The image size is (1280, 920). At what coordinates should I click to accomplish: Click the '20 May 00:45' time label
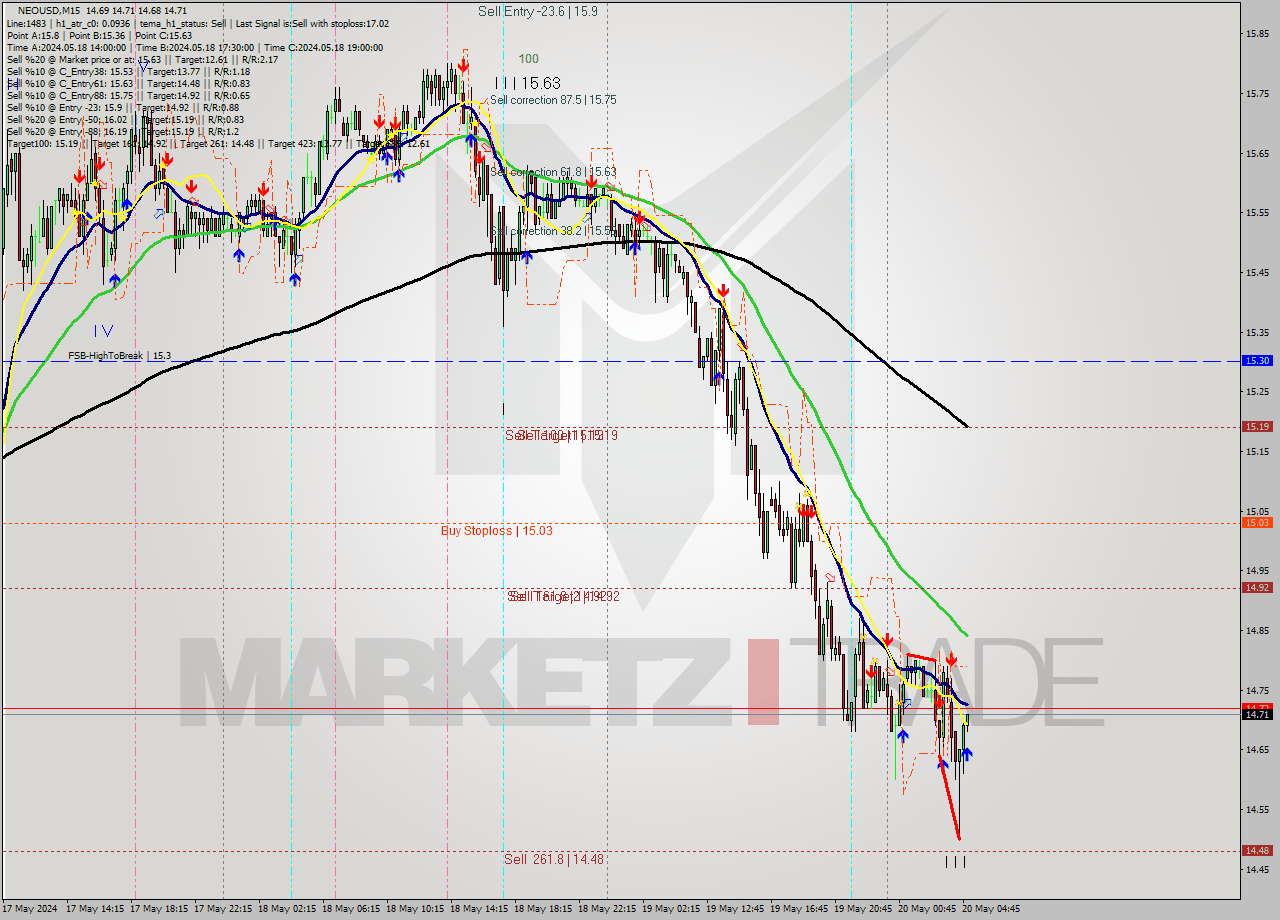928,909
